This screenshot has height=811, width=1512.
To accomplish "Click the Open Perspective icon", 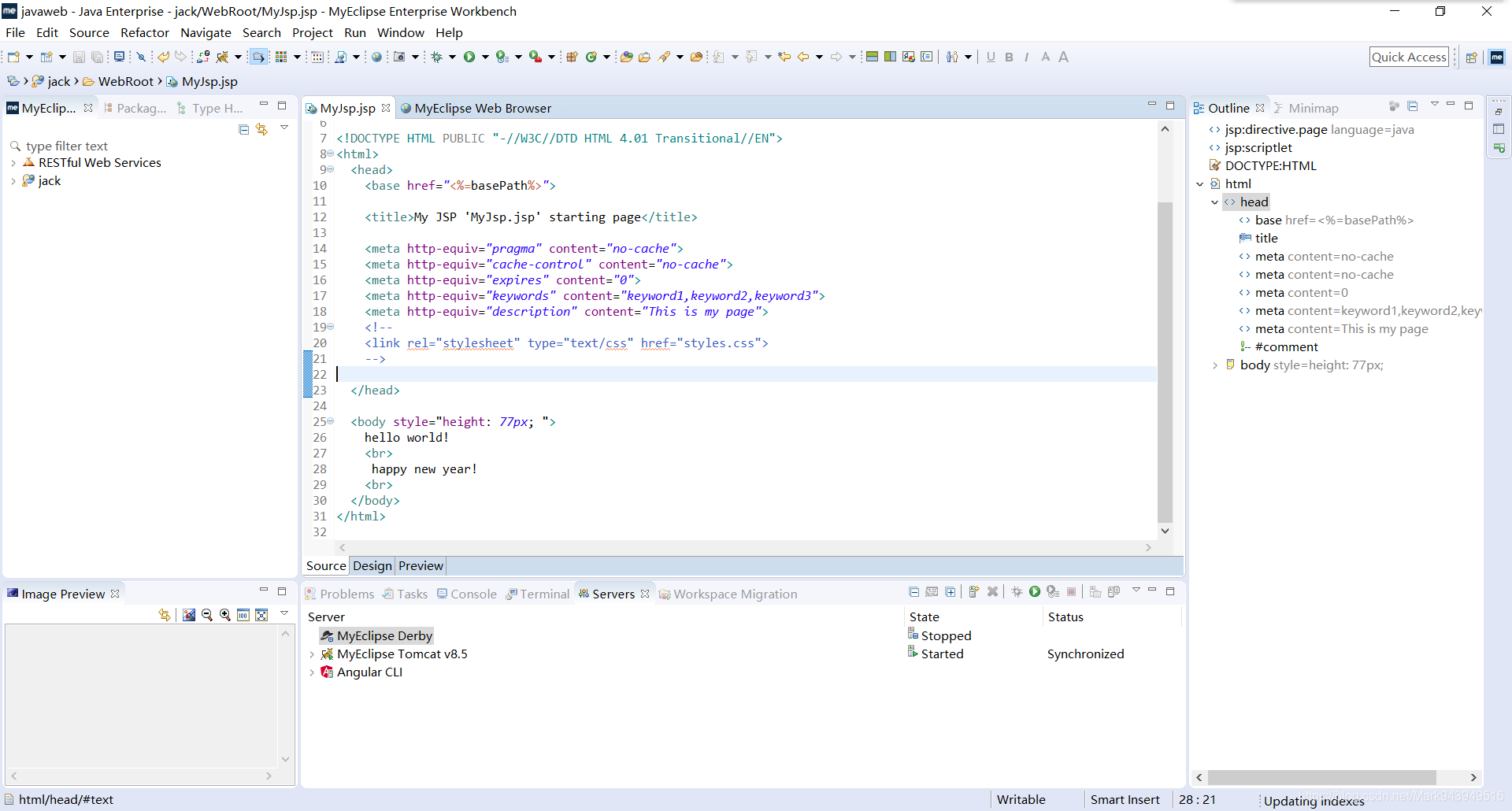I will click(1471, 57).
